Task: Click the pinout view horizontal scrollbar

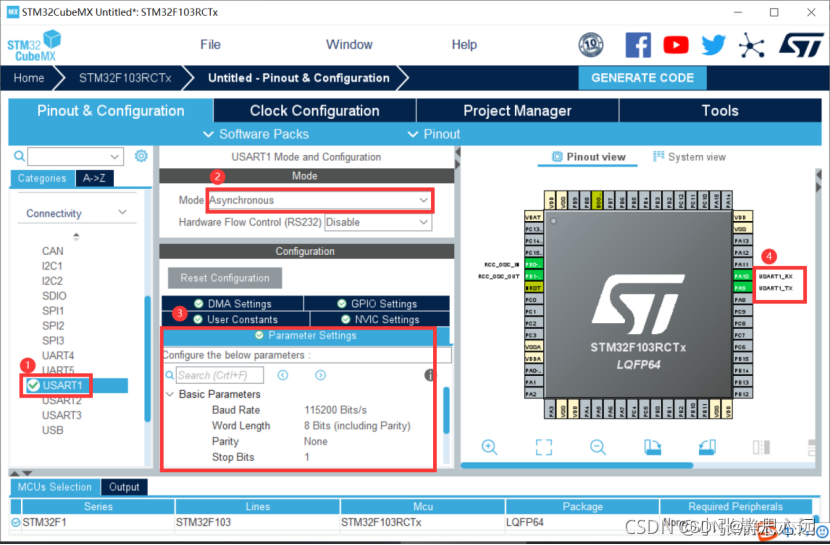Action: click(577, 466)
